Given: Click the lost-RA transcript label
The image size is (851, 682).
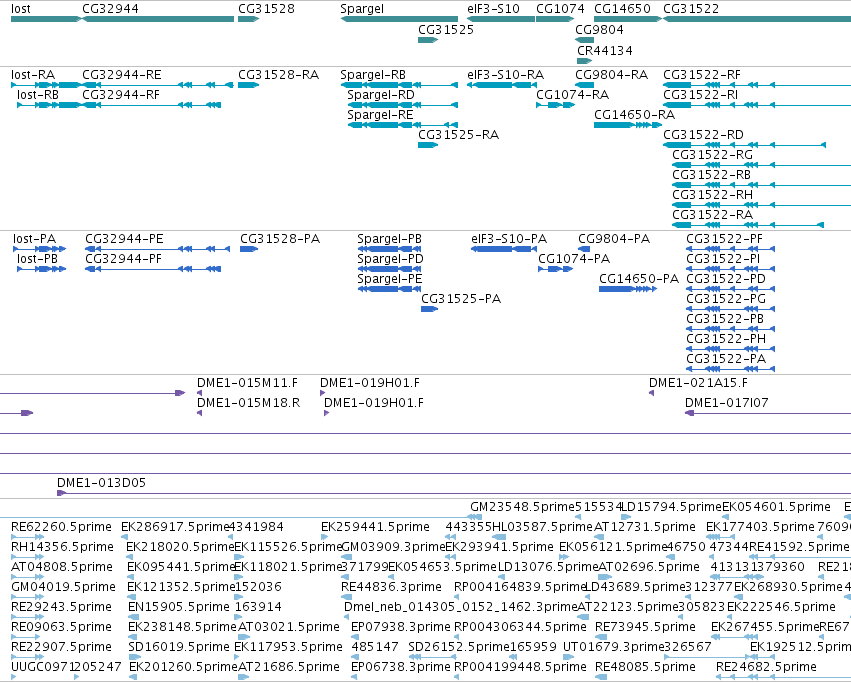Looking at the screenshot, I should coord(33,75).
